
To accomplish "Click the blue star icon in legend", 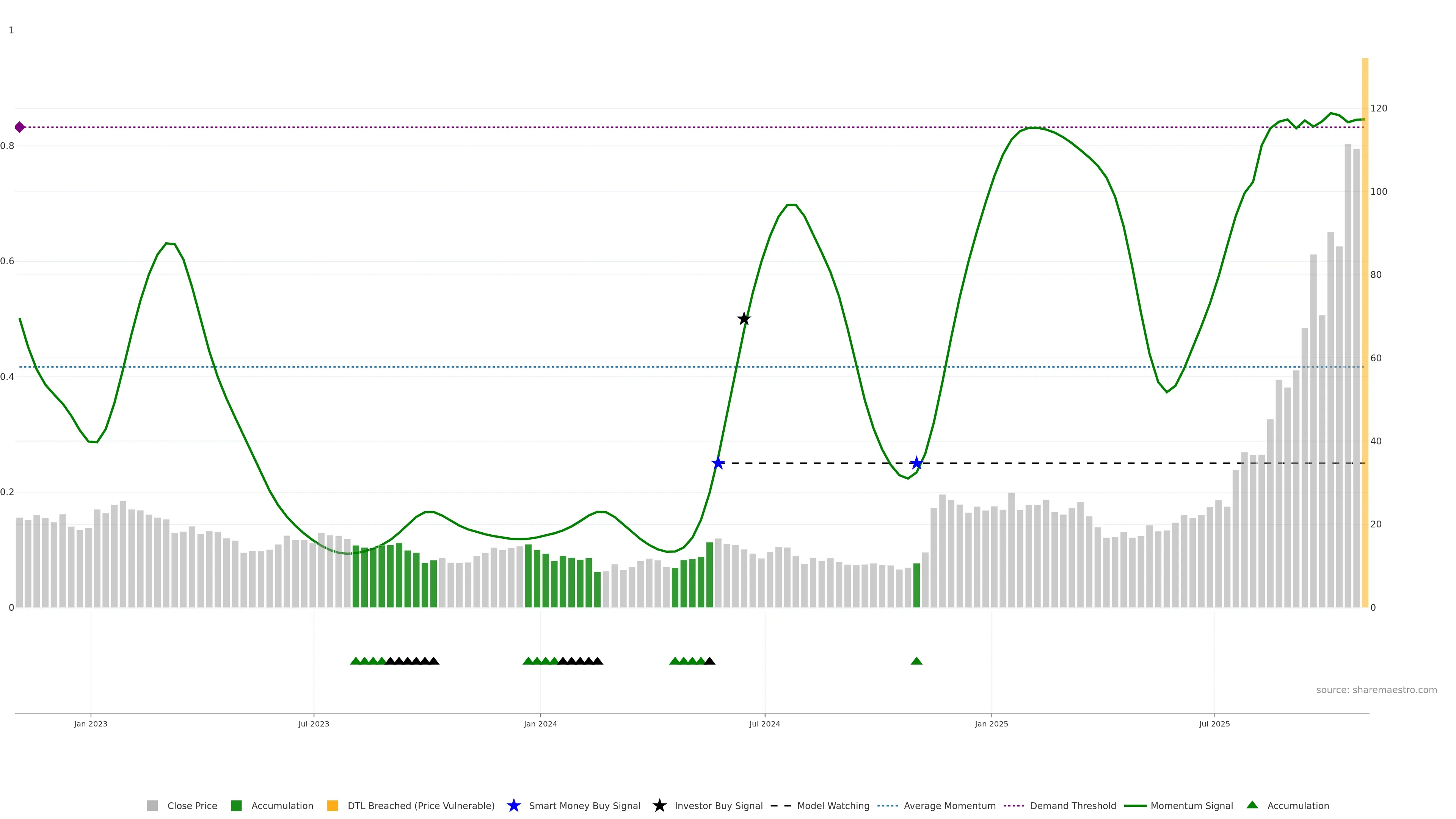I will point(513,805).
